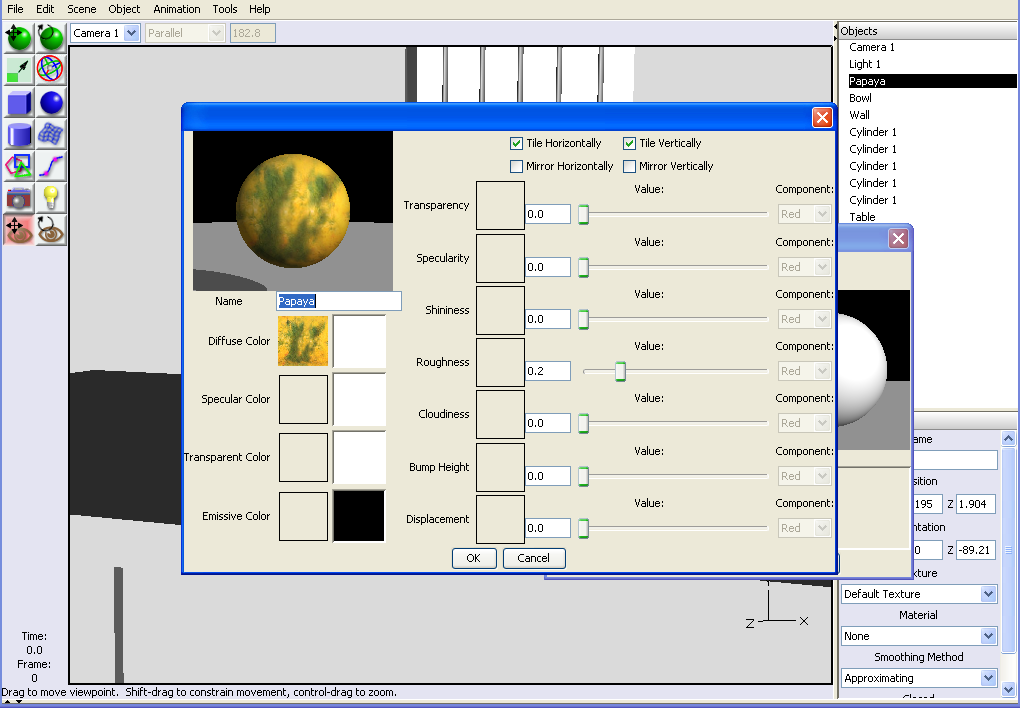Viewport: 1020px width, 708px height.
Task: Click OK to confirm the texture
Action: tap(473, 558)
